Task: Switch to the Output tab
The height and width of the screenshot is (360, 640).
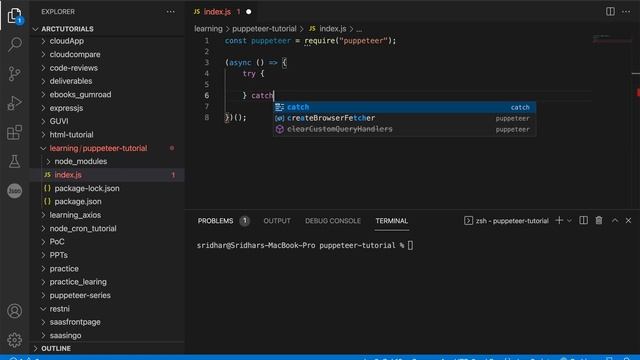Action: pyautogui.click(x=277, y=221)
